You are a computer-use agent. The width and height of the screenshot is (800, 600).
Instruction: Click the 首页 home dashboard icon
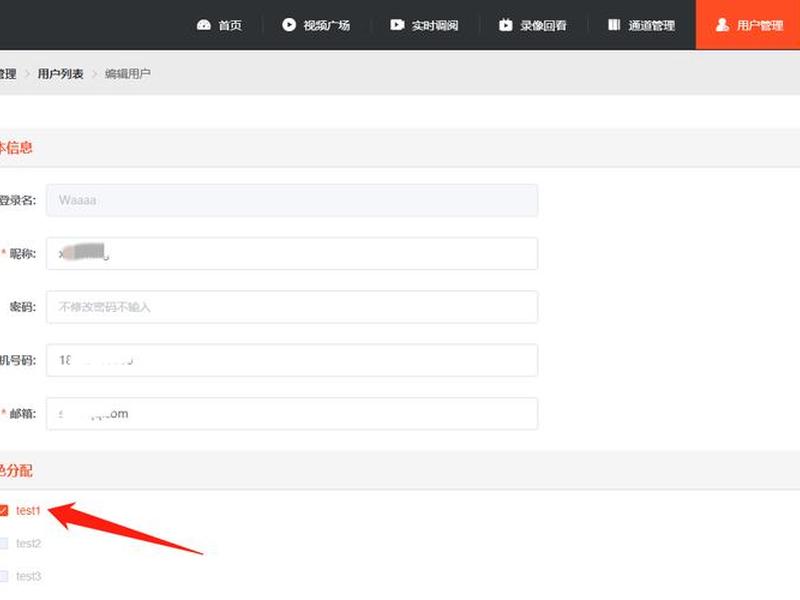204,24
